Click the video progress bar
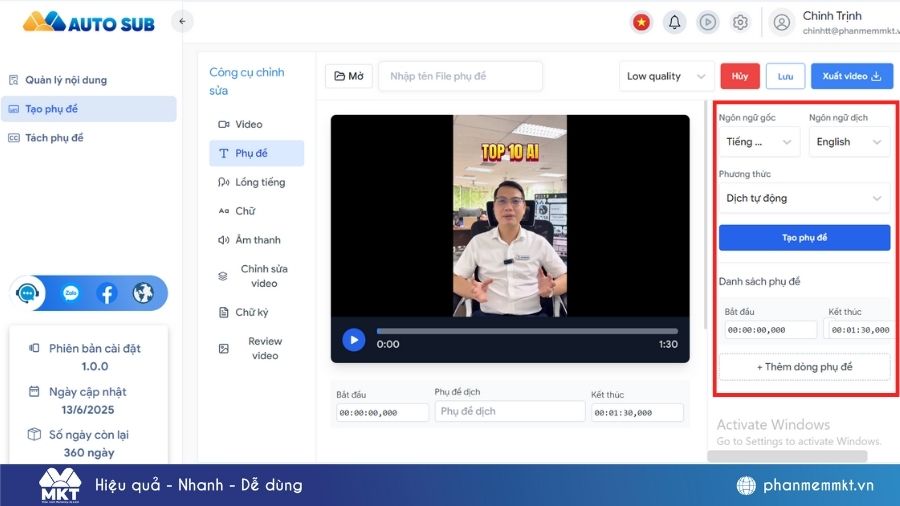This screenshot has width=900, height=506. click(527, 331)
